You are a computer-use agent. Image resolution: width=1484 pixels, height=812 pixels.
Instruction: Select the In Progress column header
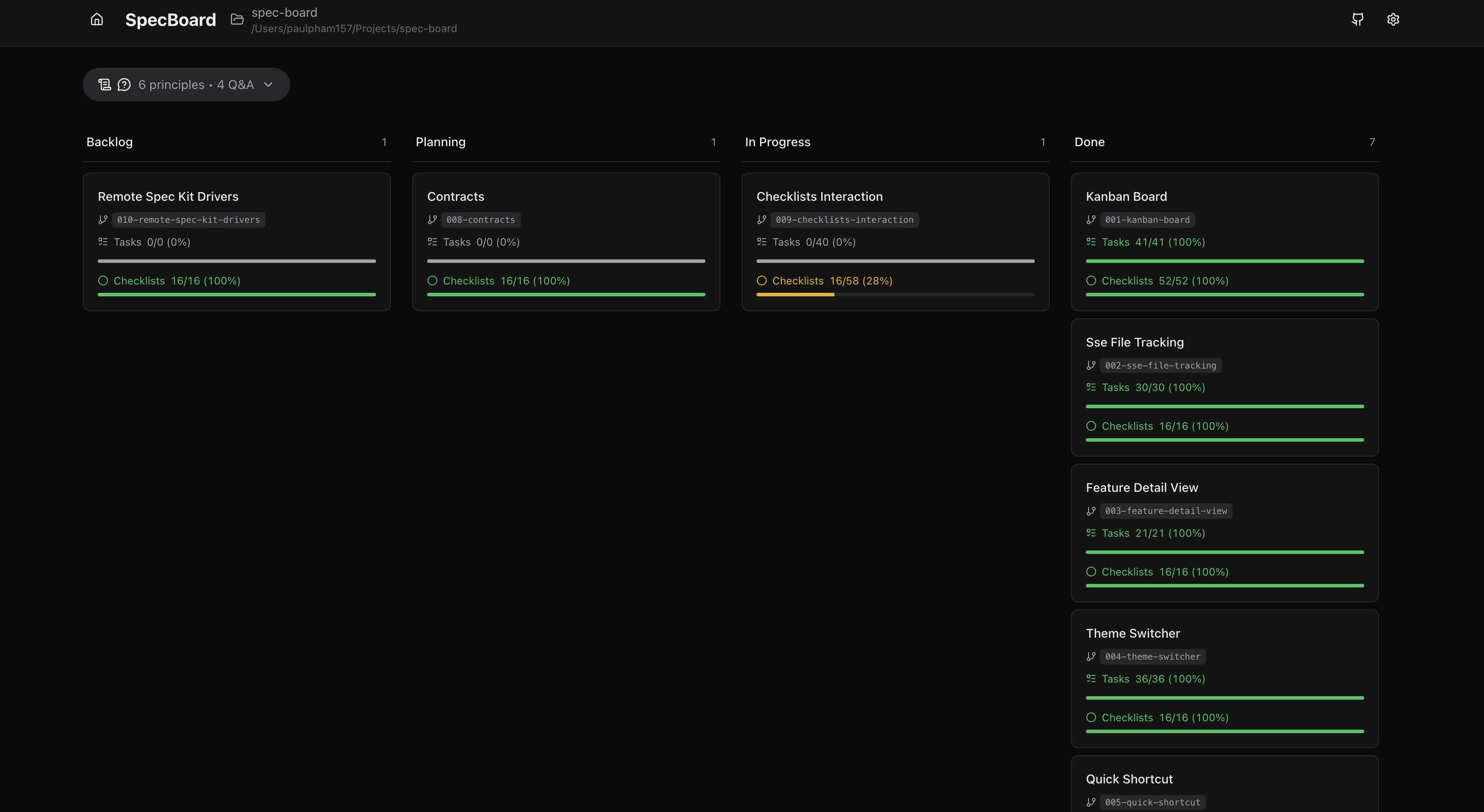click(777, 142)
